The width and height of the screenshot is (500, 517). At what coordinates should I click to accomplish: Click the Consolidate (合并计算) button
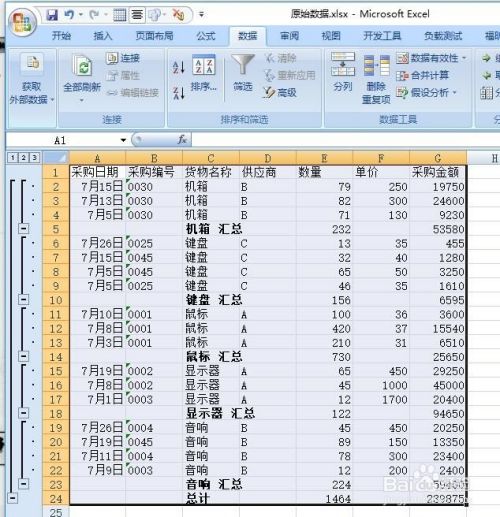click(423, 75)
